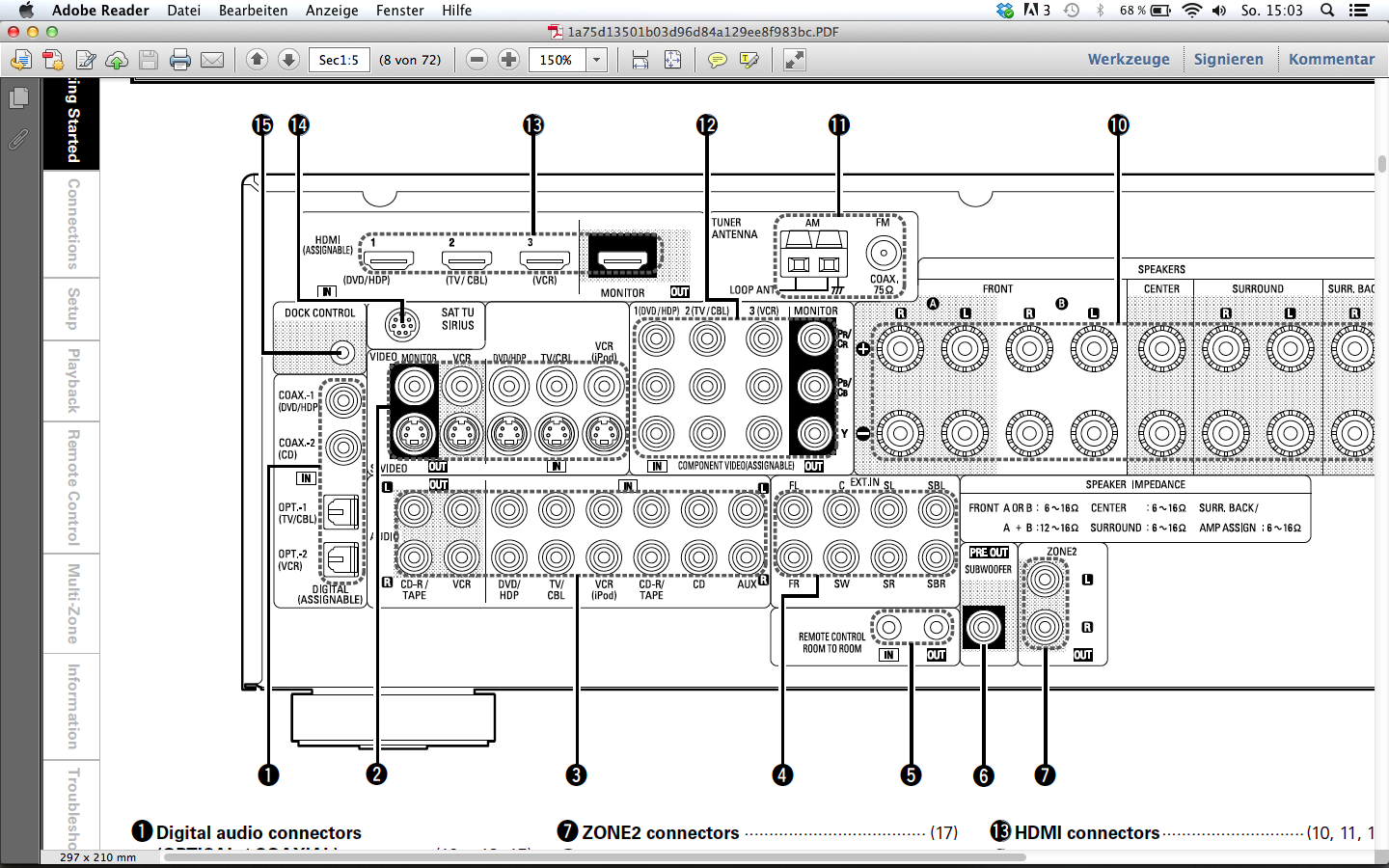Click the fit width scrolling icon
The height and width of the screenshot is (868, 1389).
click(x=640, y=60)
